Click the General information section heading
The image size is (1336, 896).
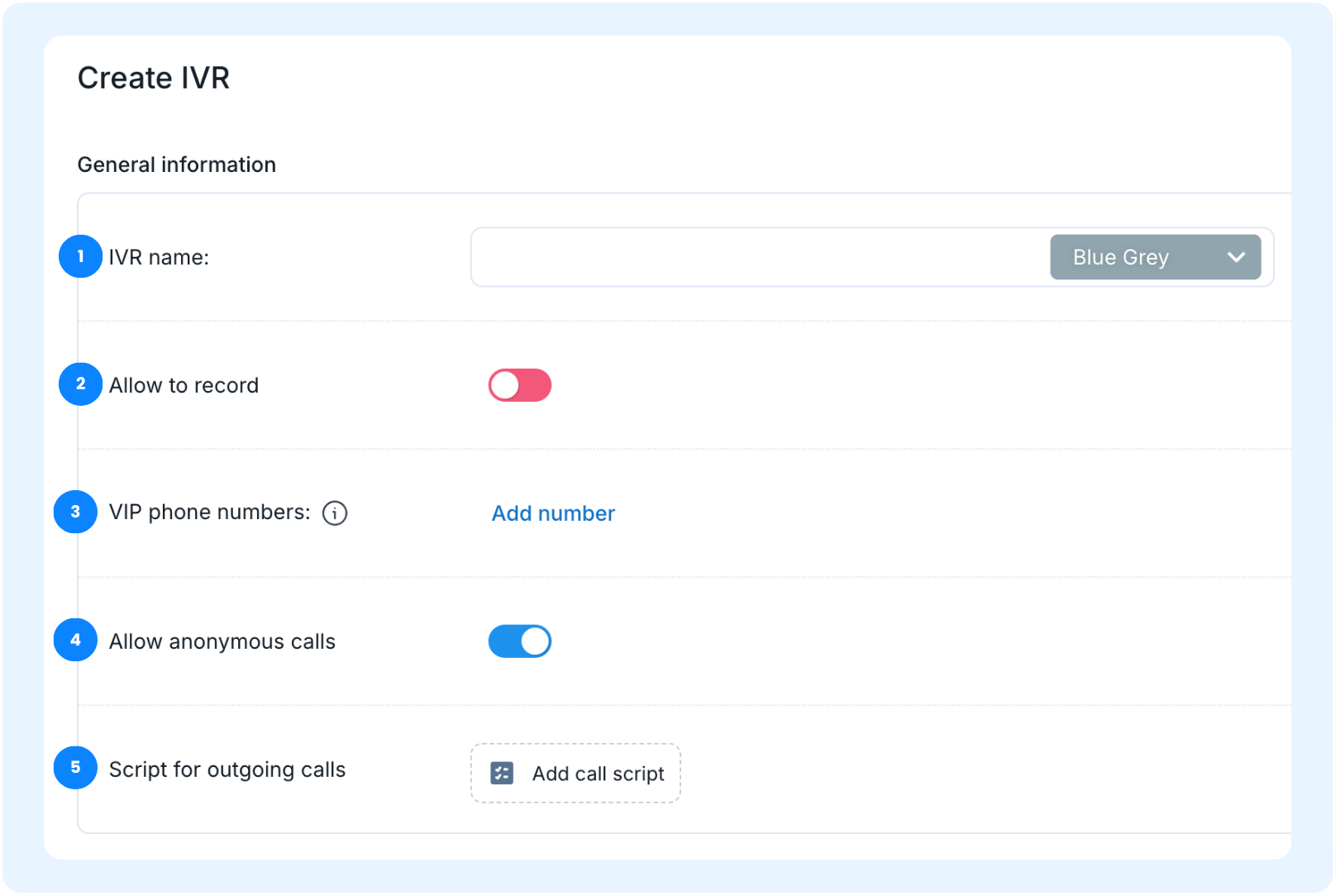click(177, 164)
